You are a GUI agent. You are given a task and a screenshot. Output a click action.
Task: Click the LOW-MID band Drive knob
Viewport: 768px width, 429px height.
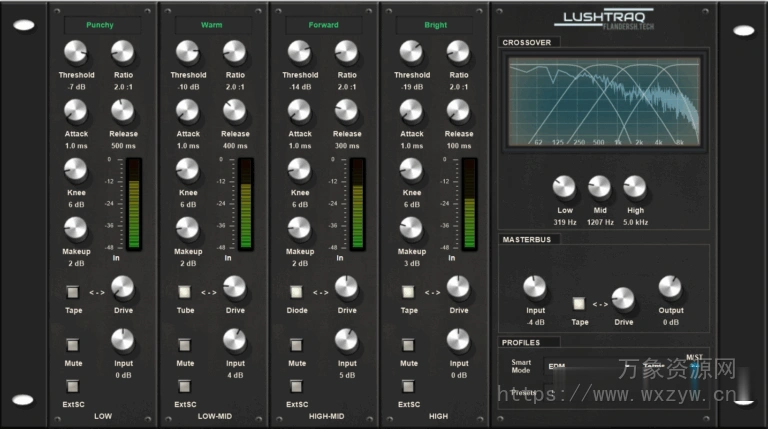(x=234, y=287)
